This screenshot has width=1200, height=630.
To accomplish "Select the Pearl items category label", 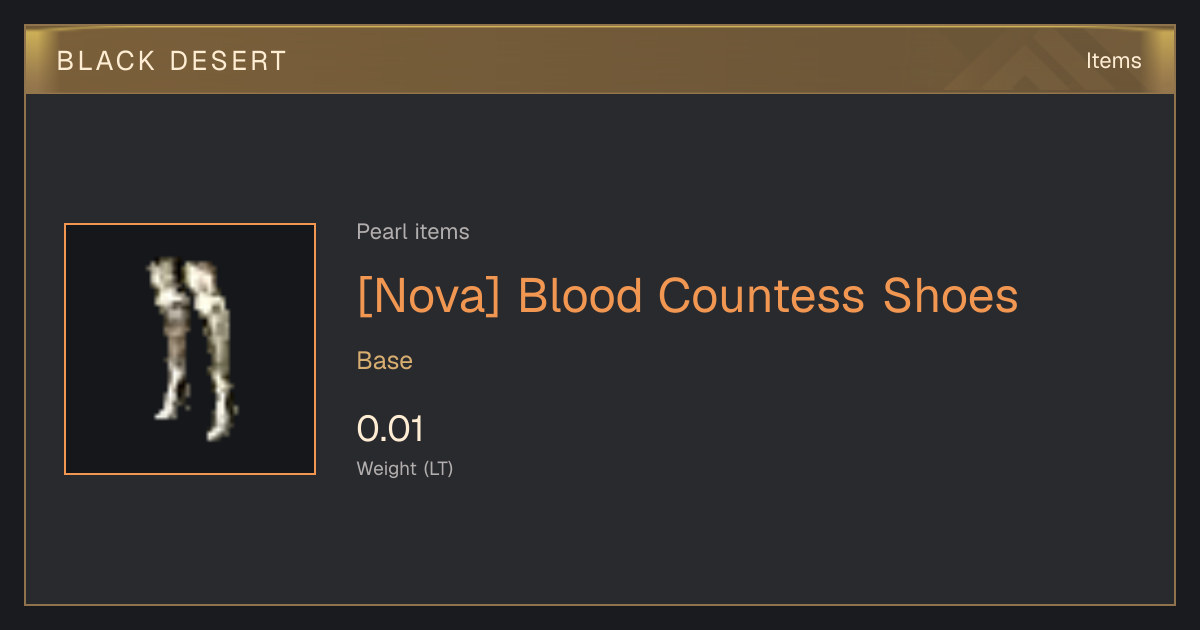I will pos(413,232).
